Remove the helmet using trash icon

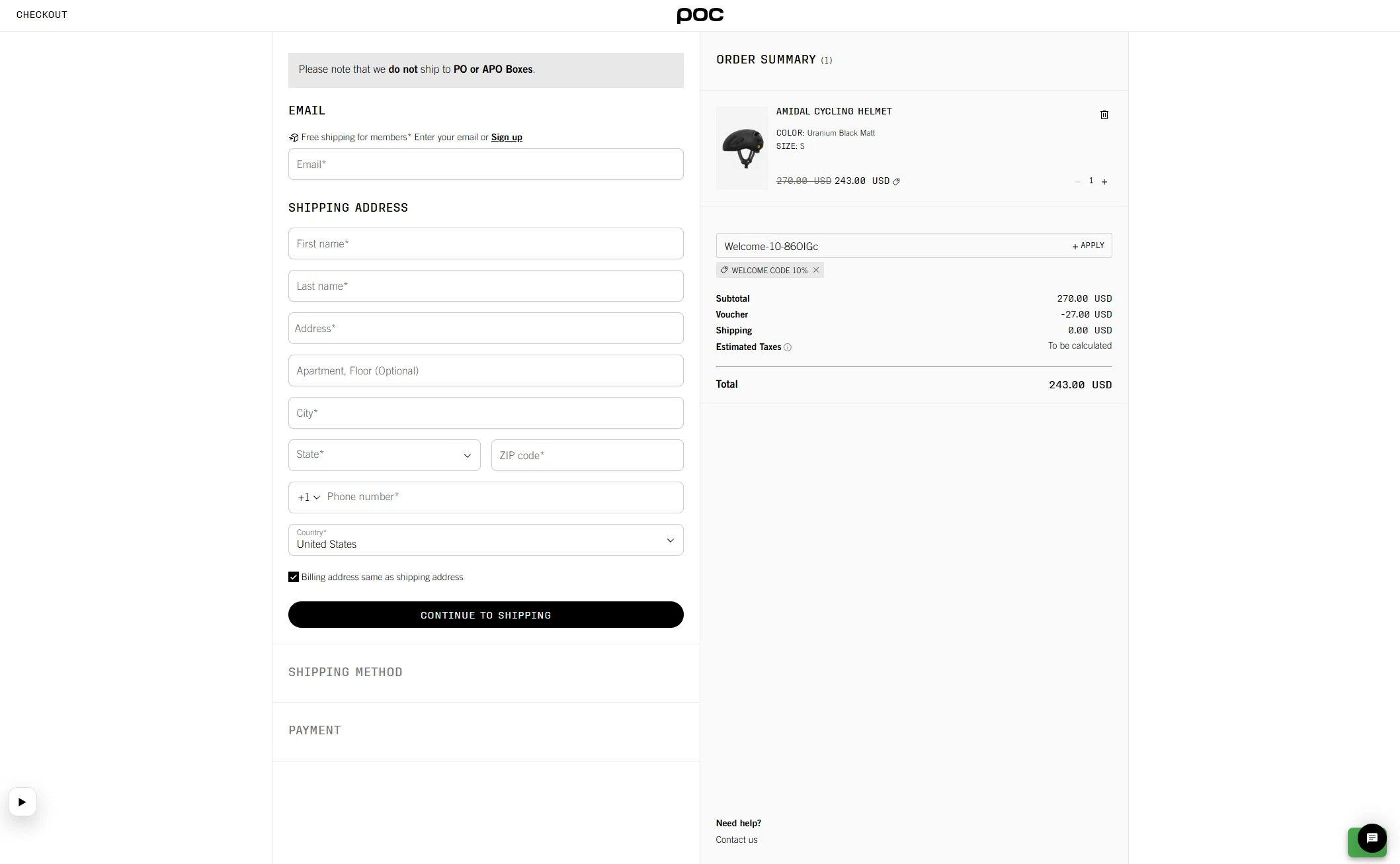(x=1104, y=114)
